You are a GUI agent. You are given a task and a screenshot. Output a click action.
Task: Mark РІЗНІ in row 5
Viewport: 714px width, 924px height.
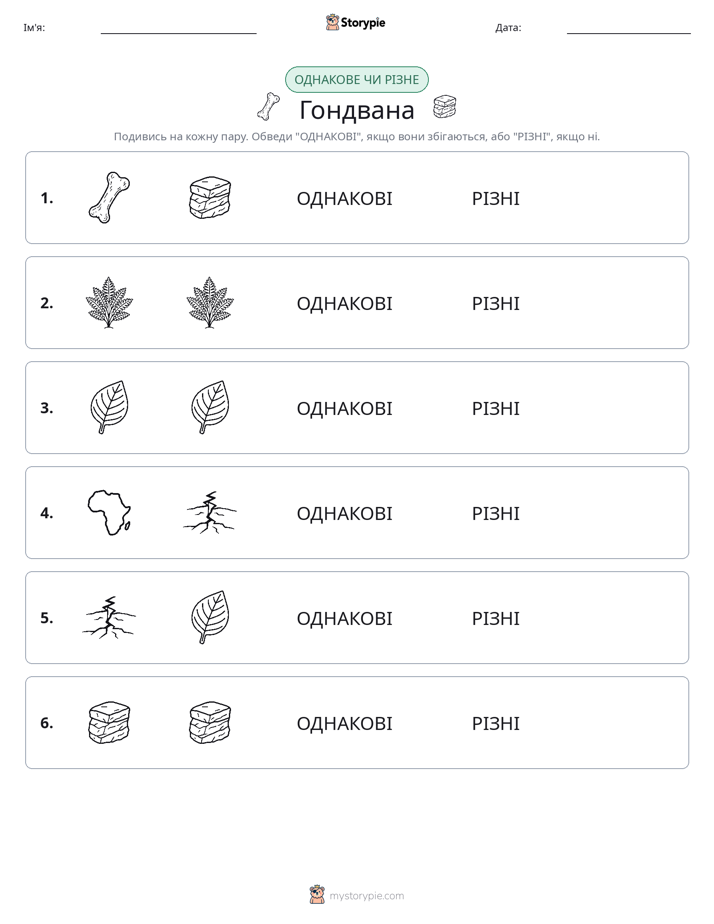(495, 618)
